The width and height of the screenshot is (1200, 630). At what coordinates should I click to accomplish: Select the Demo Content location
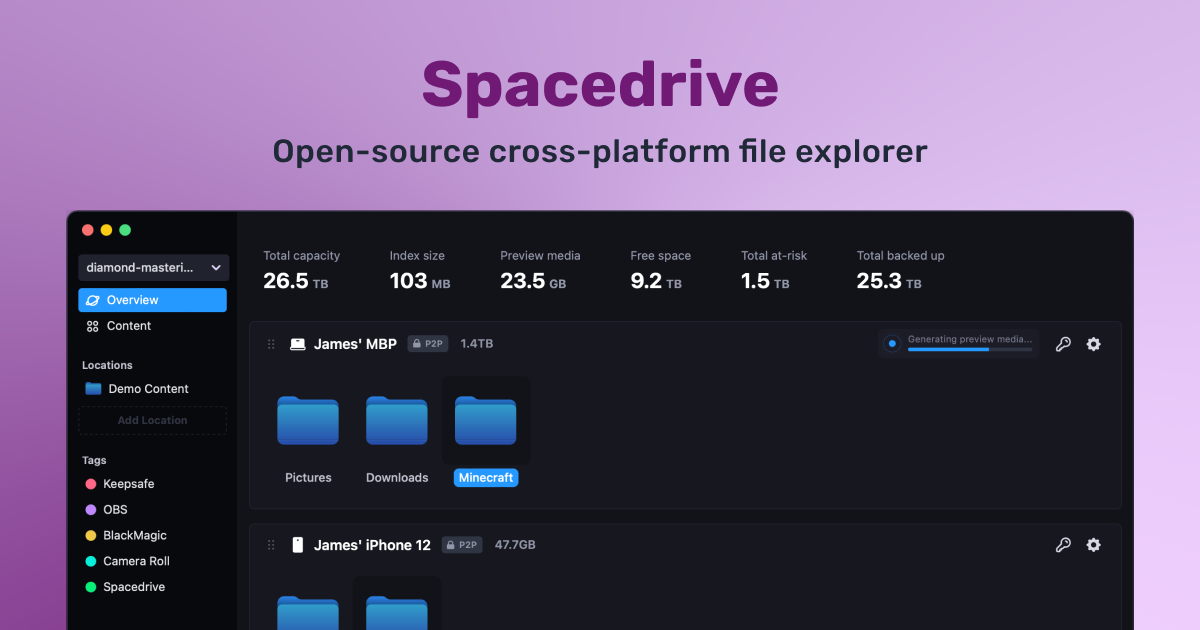[146, 388]
